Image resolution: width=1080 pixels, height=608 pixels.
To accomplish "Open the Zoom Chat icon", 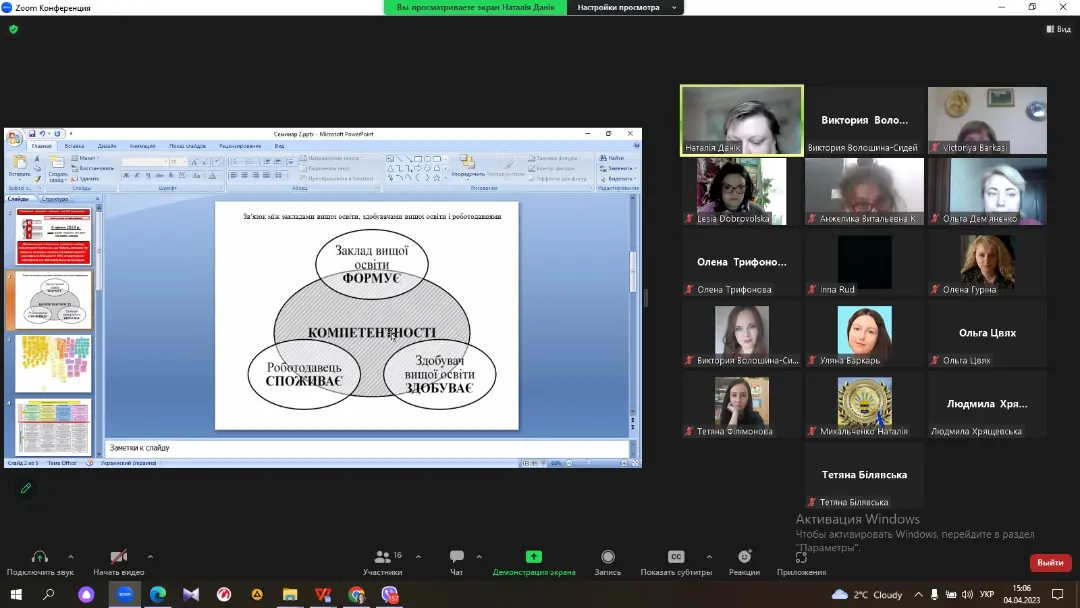I will (x=457, y=557).
